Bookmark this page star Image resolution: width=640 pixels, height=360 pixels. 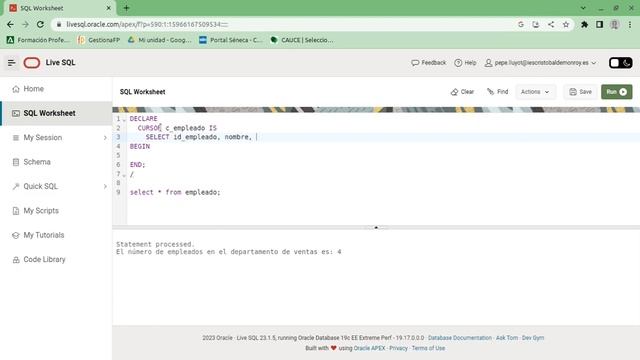pyautogui.click(x=566, y=24)
